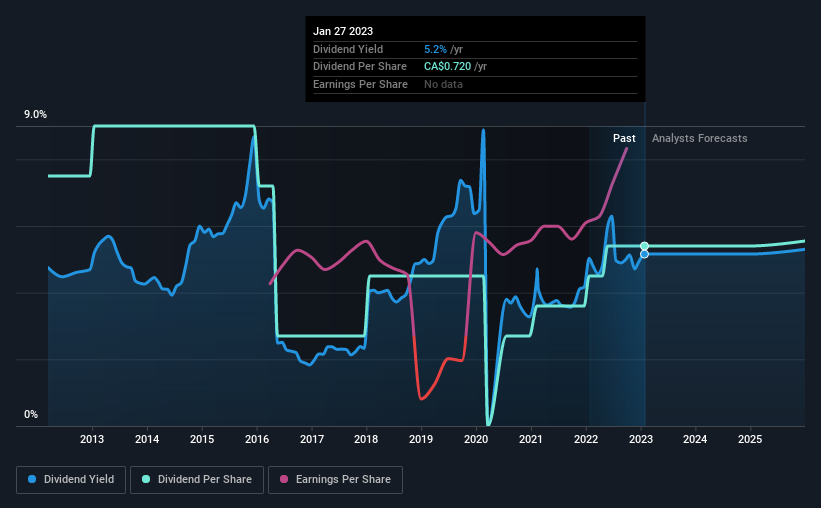Viewport: 821px width, 508px height.
Task: Click the 2022 x-axis label
Action: [586, 439]
